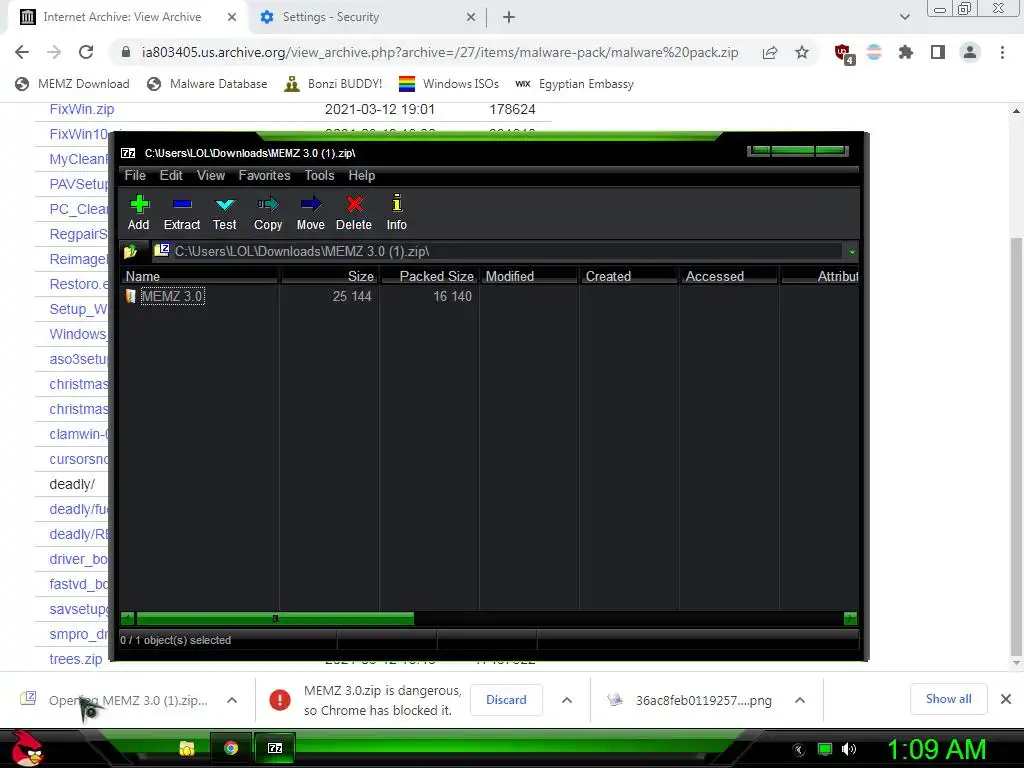
Task: Sort by the Name column
Action: [x=199, y=276]
